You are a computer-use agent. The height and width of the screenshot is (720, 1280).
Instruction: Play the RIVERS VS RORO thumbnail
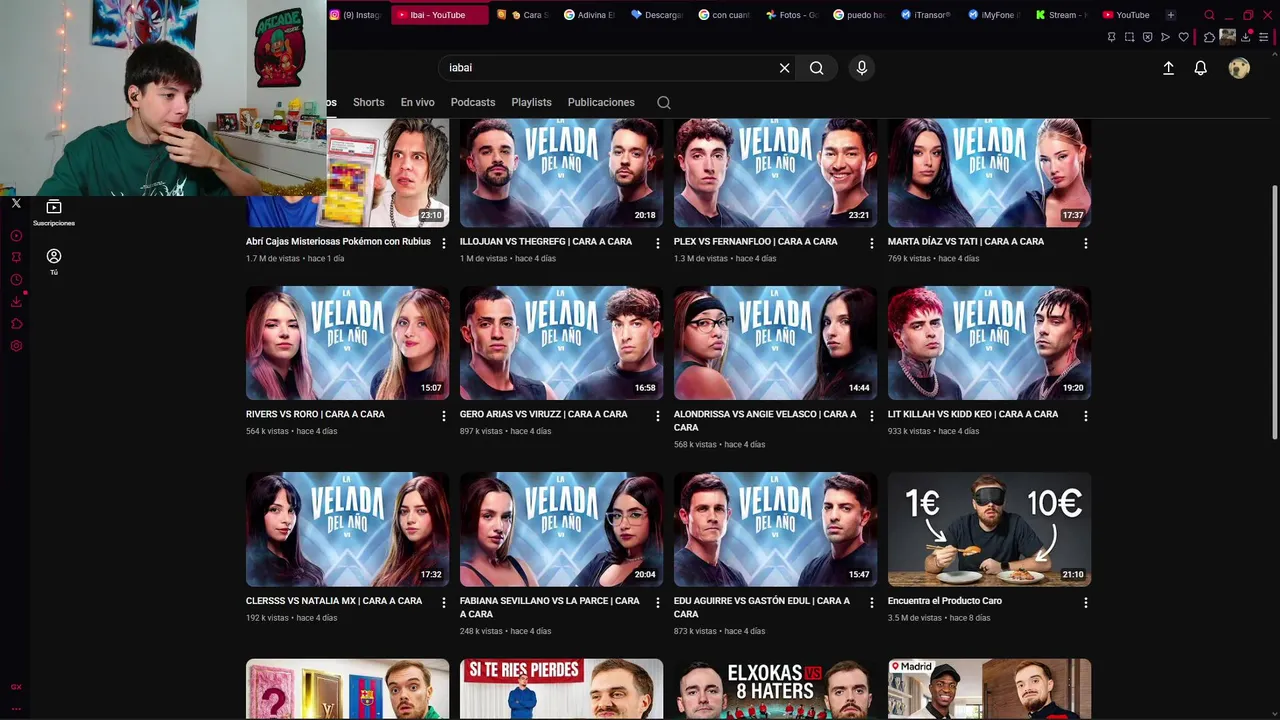tap(347, 343)
